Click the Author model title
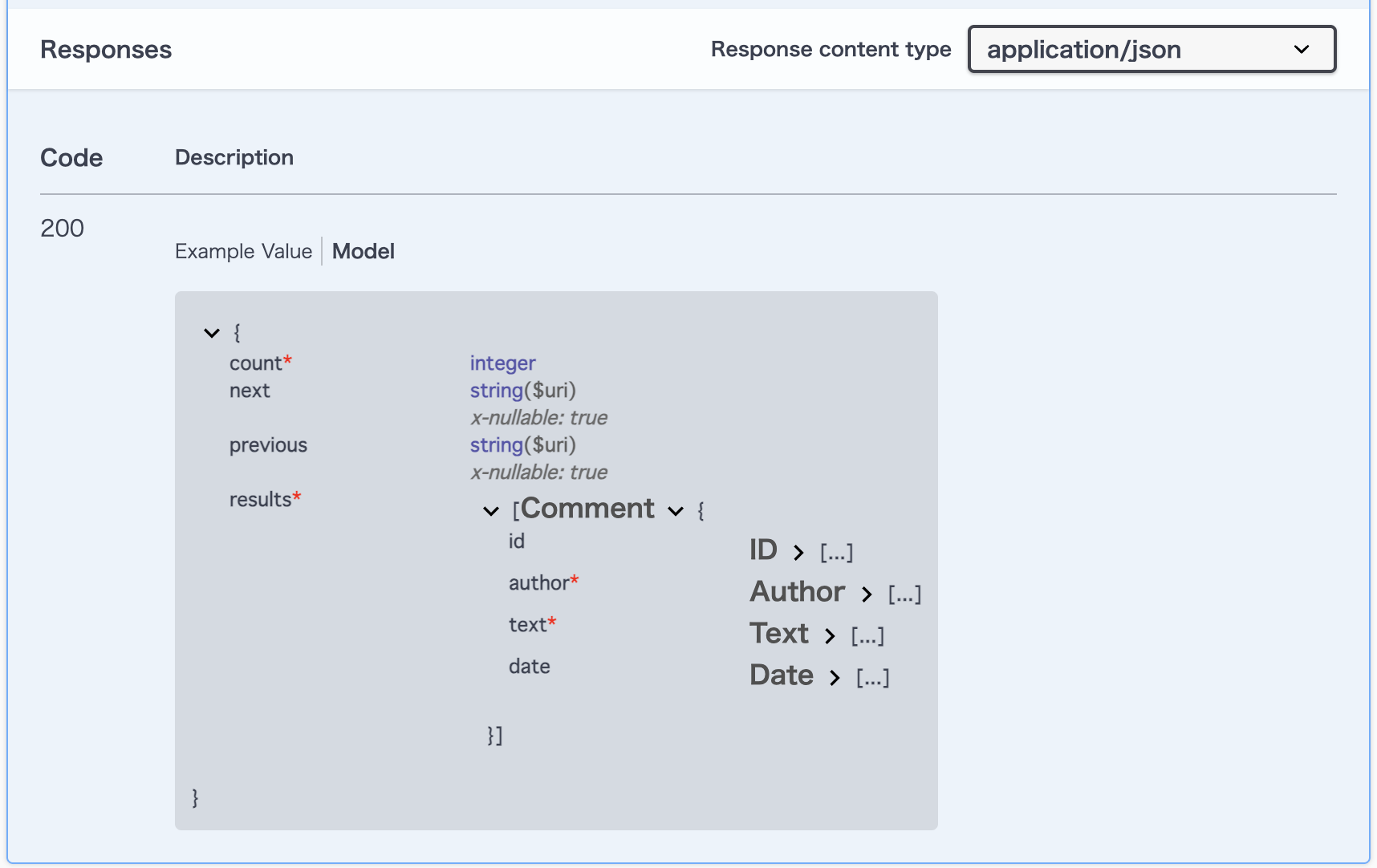 tap(798, 591)
